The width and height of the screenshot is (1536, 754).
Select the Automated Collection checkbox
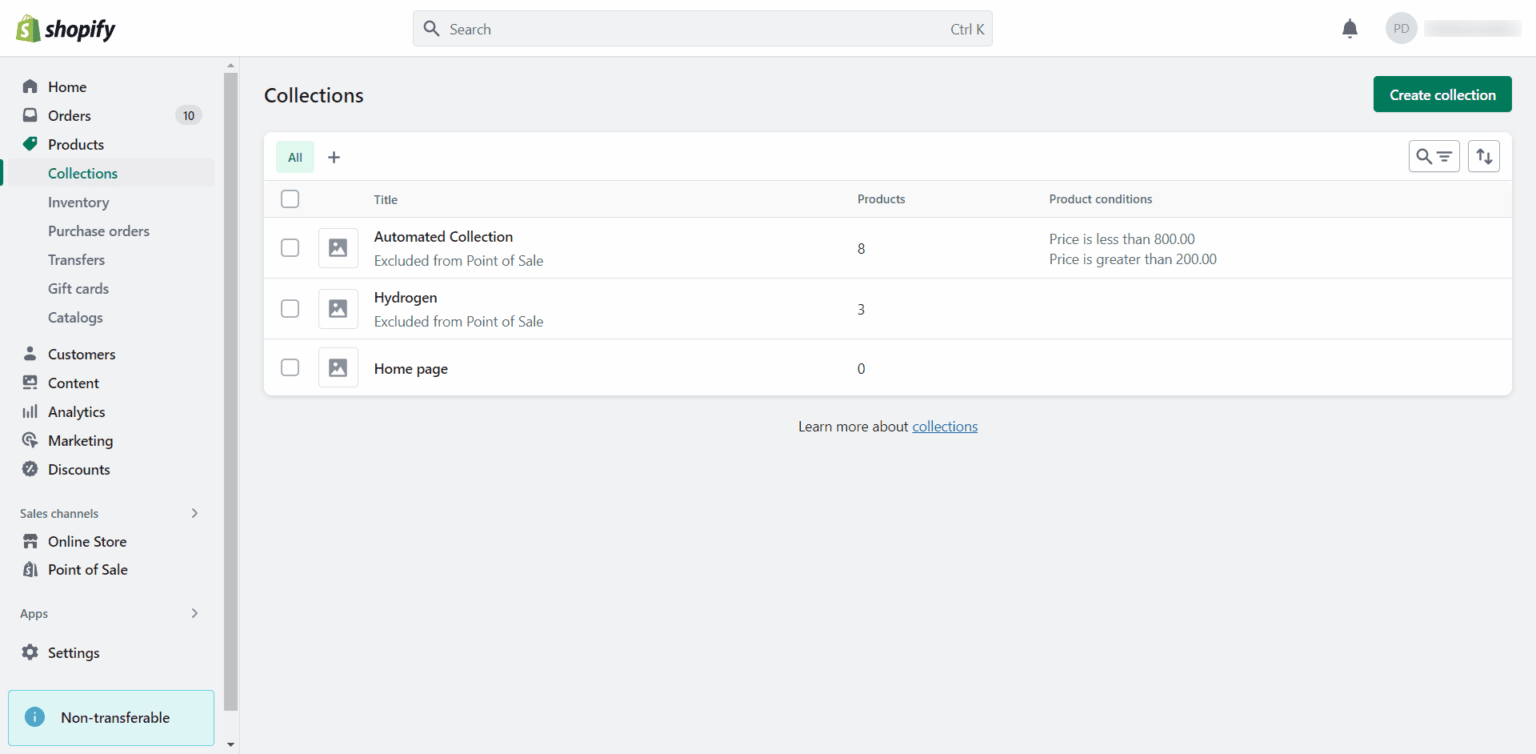(289, 247)
